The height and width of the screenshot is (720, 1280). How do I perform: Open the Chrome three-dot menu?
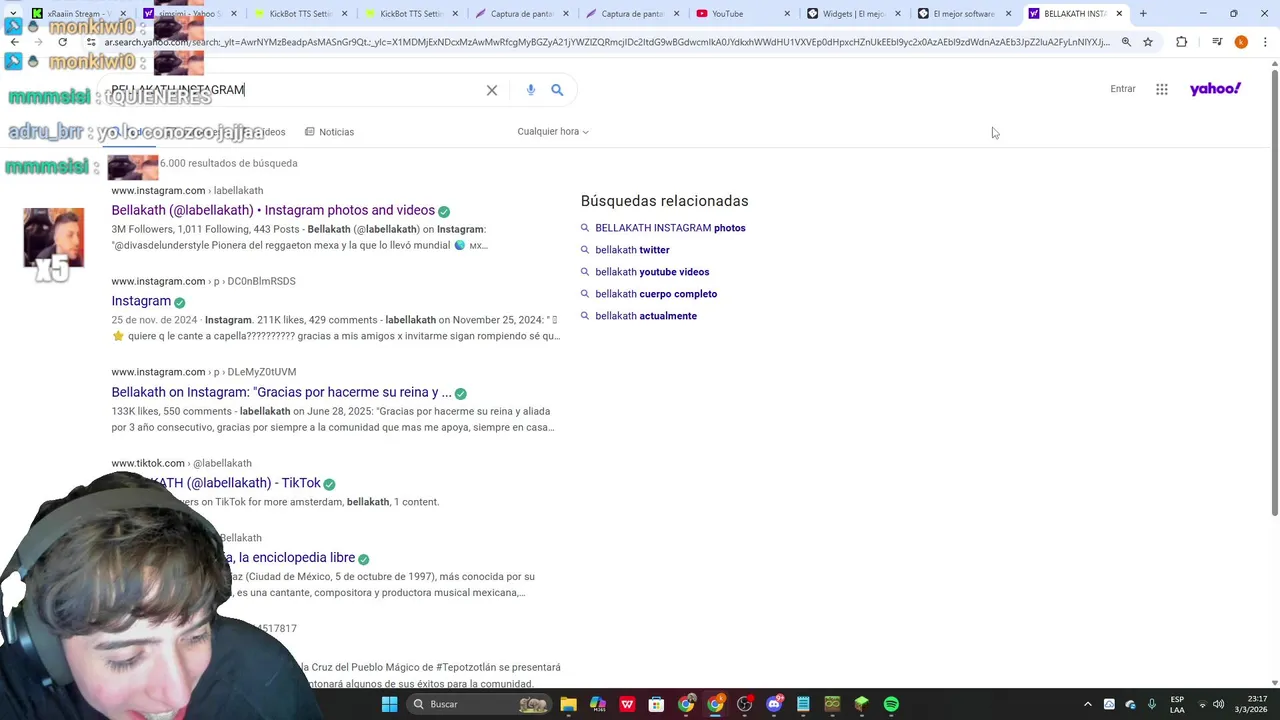[1265, 42]
